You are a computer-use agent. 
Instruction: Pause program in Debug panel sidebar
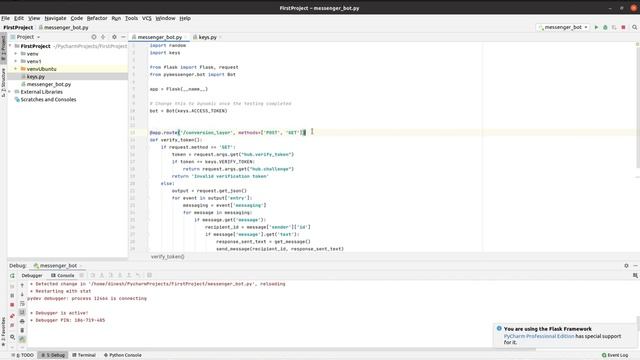[x=12, y=295]
